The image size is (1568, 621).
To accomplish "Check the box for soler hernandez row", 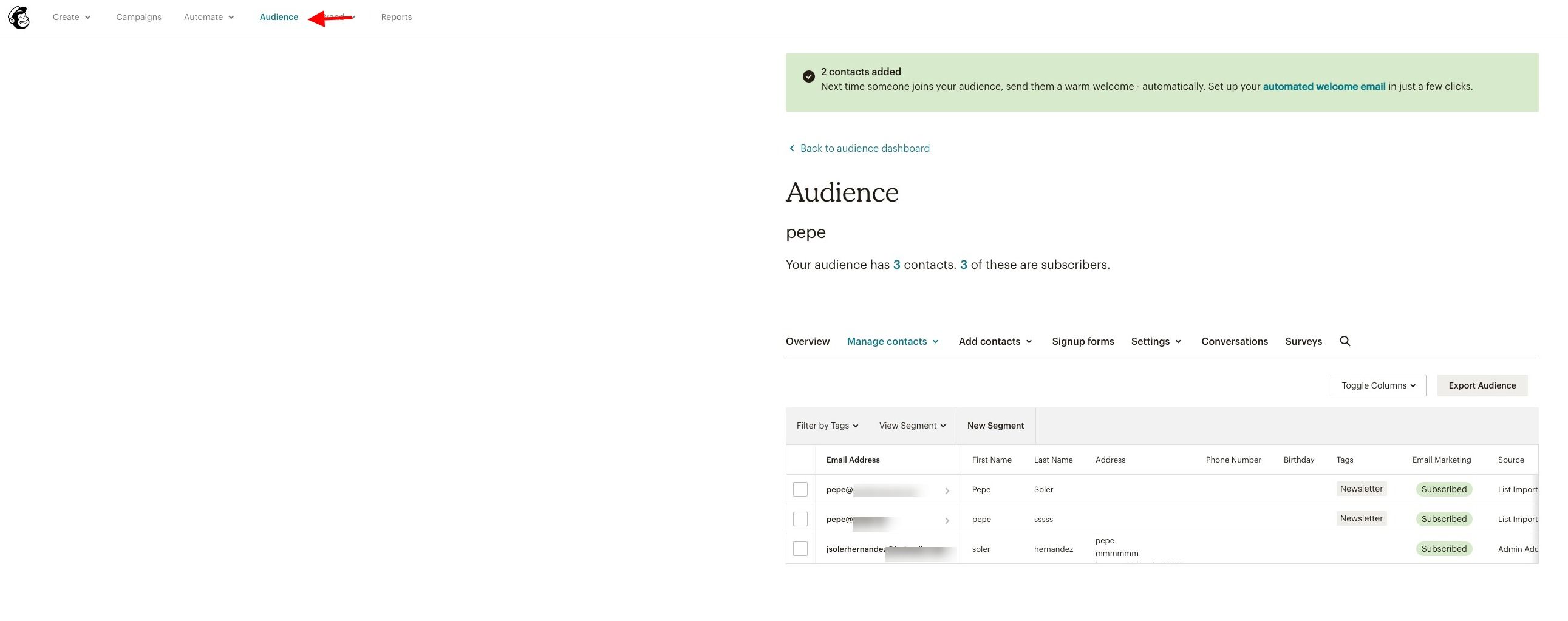I will click(800, 549).
